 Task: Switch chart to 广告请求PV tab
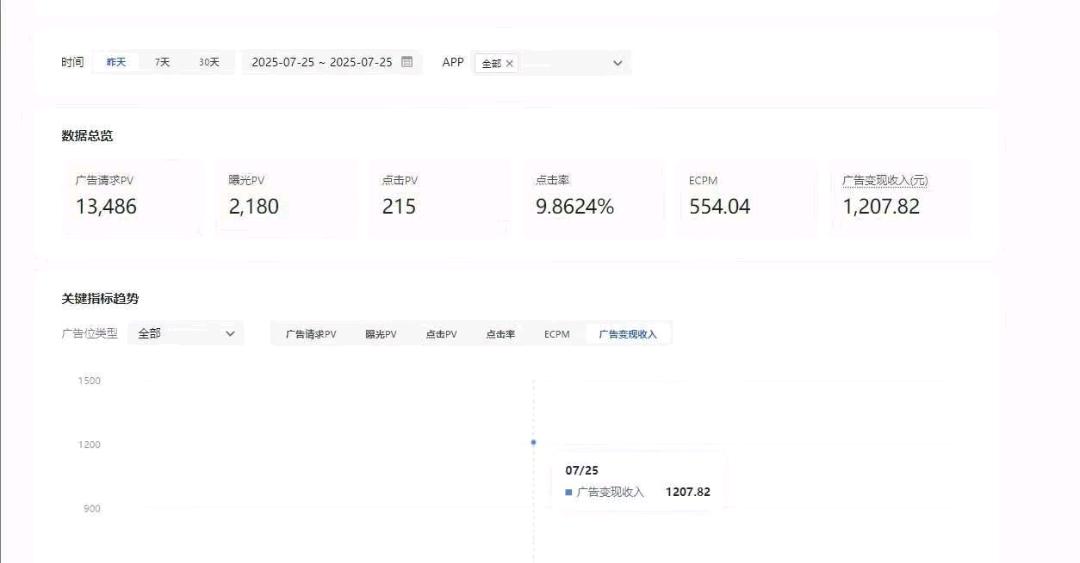click(x=311, y=334)
